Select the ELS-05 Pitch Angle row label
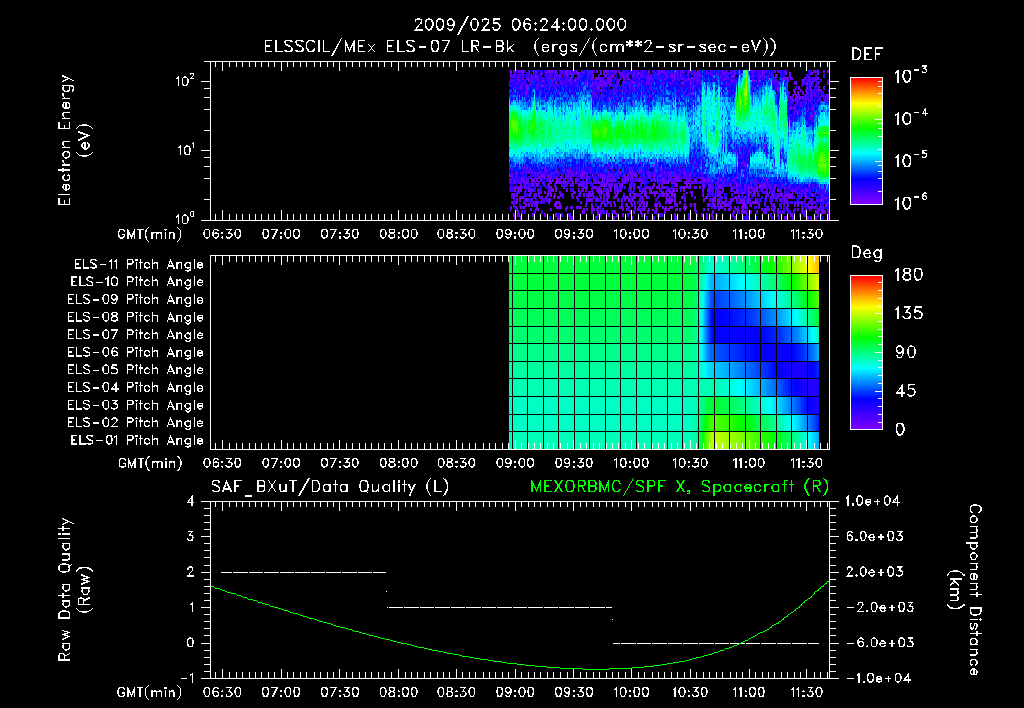This screenshot has width=1024, height=708. click(x=135, y=370)
